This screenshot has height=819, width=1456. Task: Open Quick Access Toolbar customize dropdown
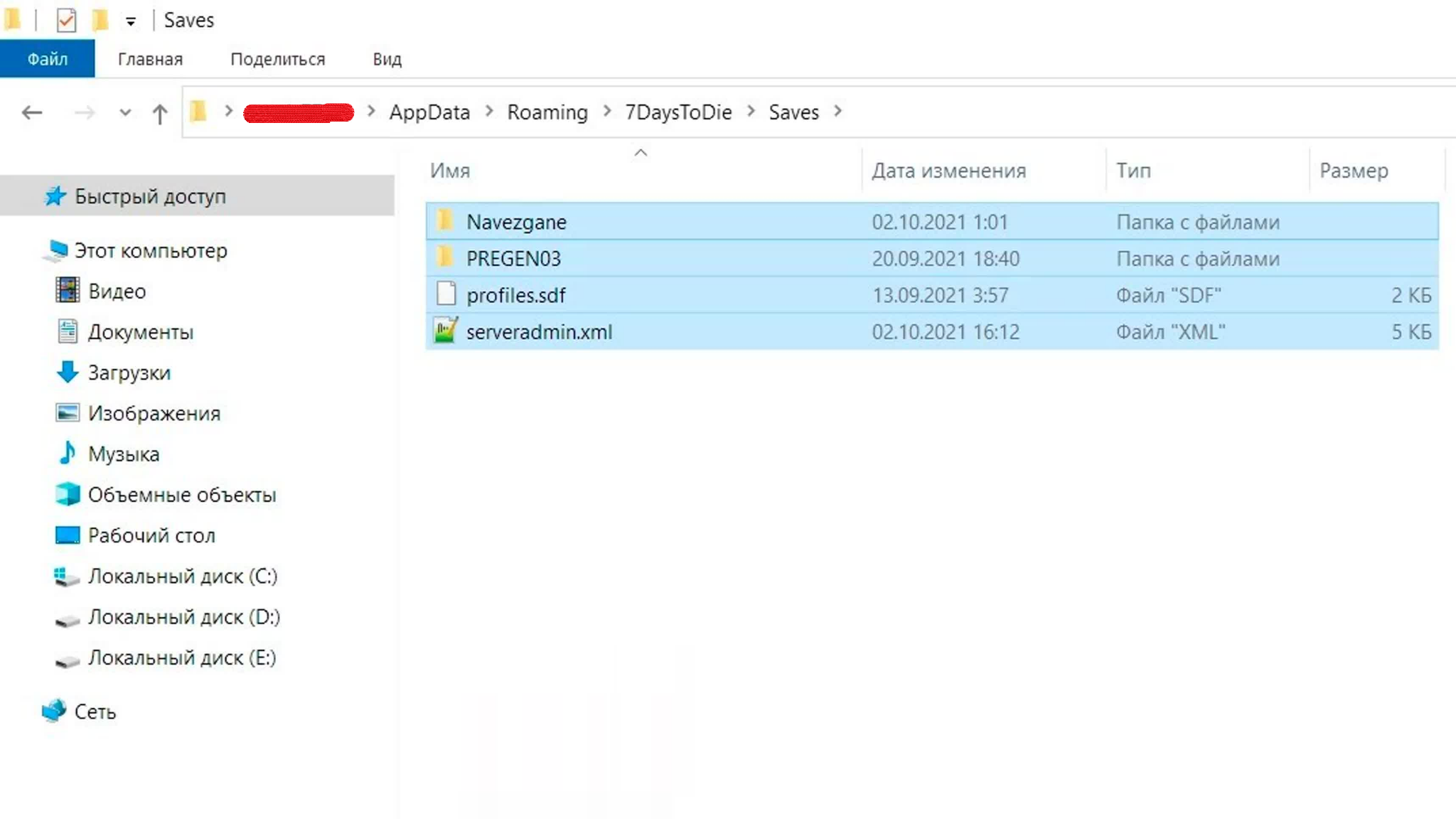tap(131, 21)
